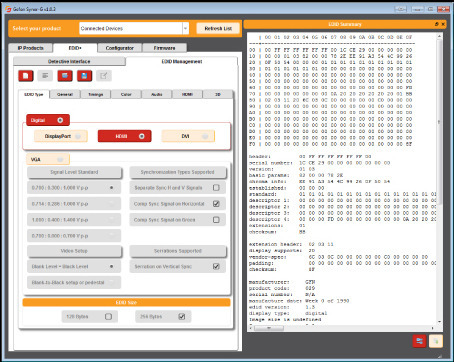Open the Timings sub-tab
The width and height of the screenshot is (454, 362).
pos(95,94)
